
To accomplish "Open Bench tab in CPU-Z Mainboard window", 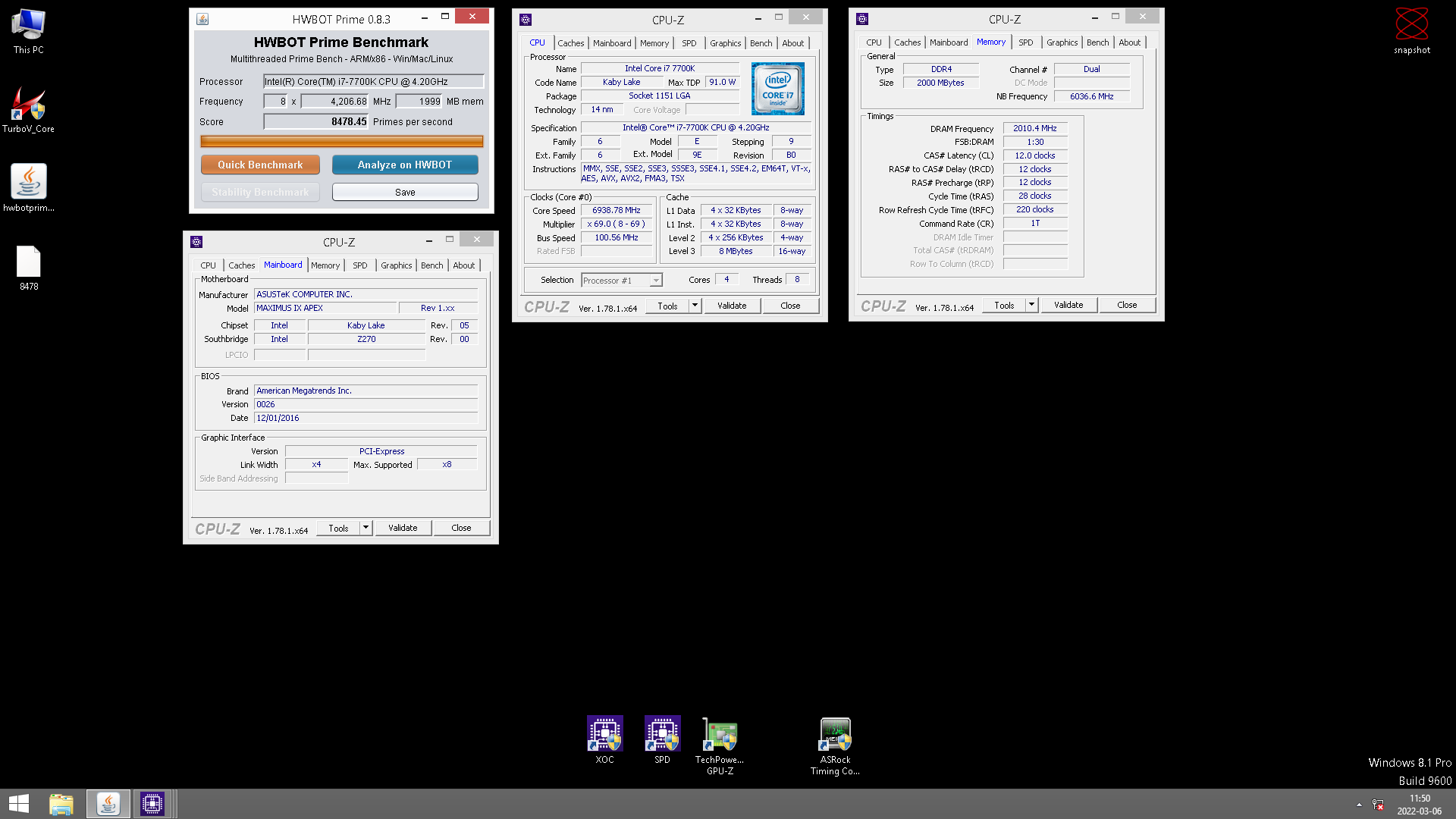I will (x=432, y=265).
